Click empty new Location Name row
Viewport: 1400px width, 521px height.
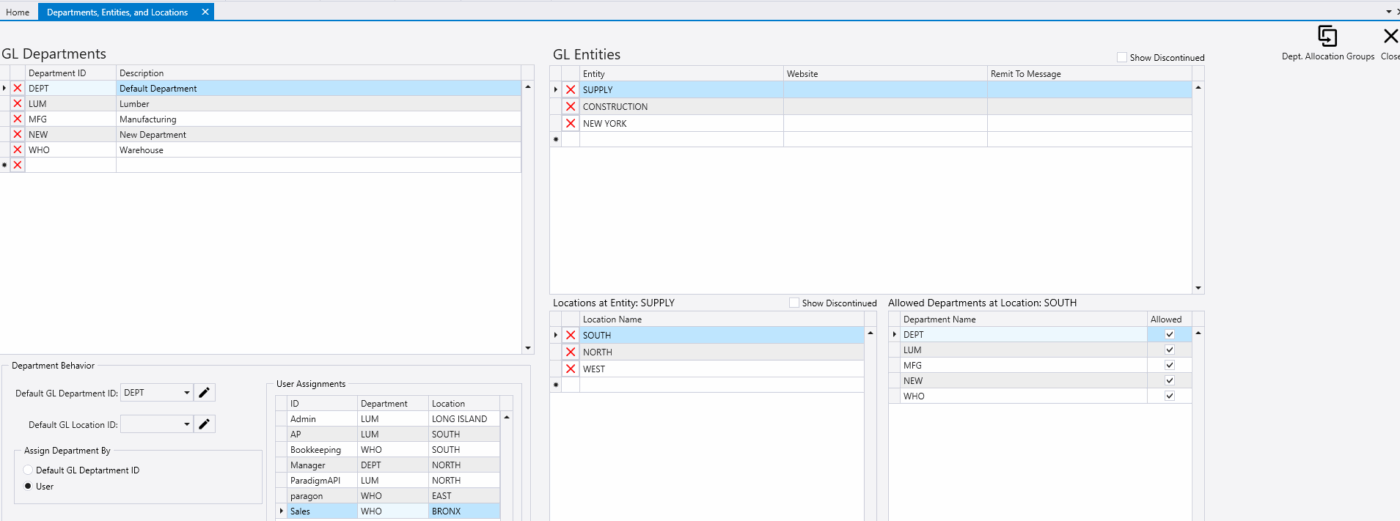point(721,385)
